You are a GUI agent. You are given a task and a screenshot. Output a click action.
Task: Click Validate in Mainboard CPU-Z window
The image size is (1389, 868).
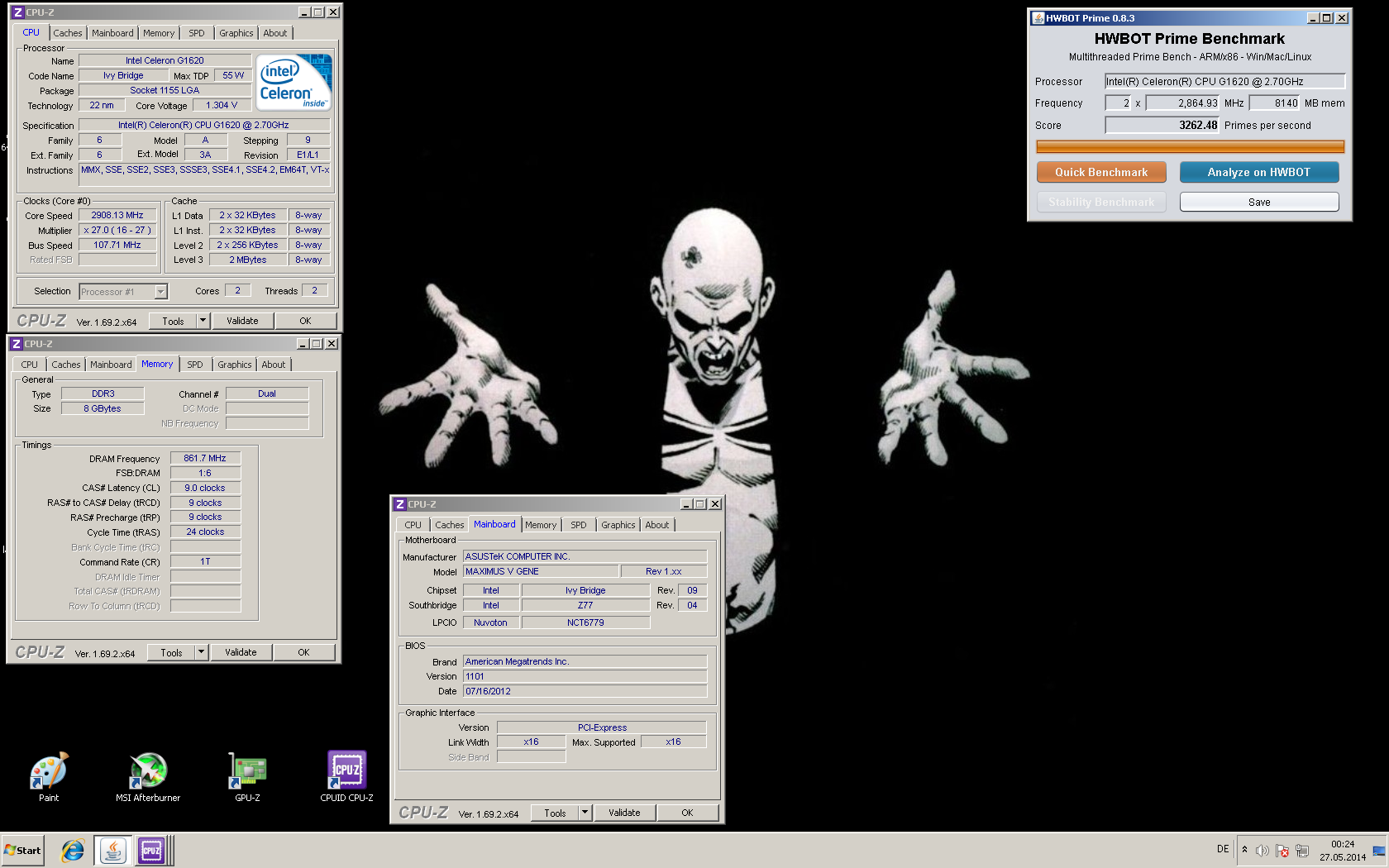pyautogui.click(x=624, y=813)
